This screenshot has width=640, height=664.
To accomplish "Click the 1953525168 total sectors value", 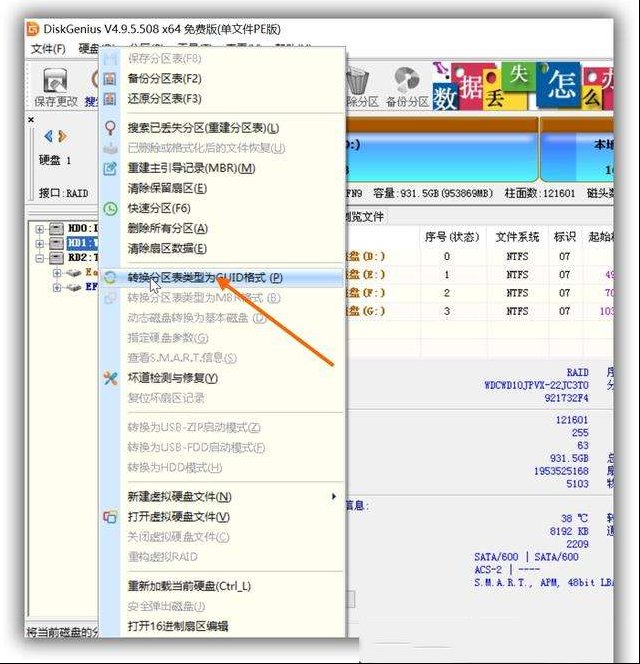I will click(561, 471).
